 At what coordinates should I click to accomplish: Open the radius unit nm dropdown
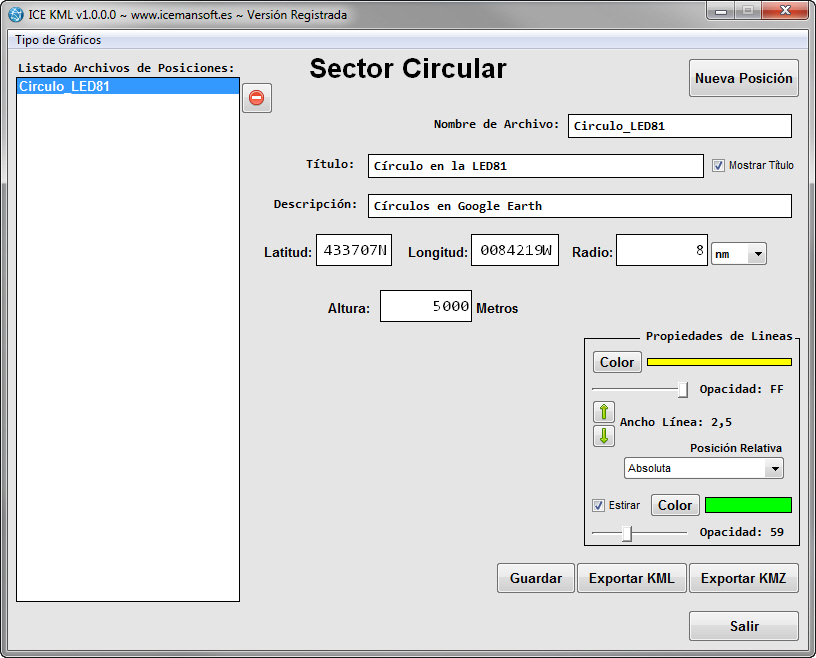(738, 255)
